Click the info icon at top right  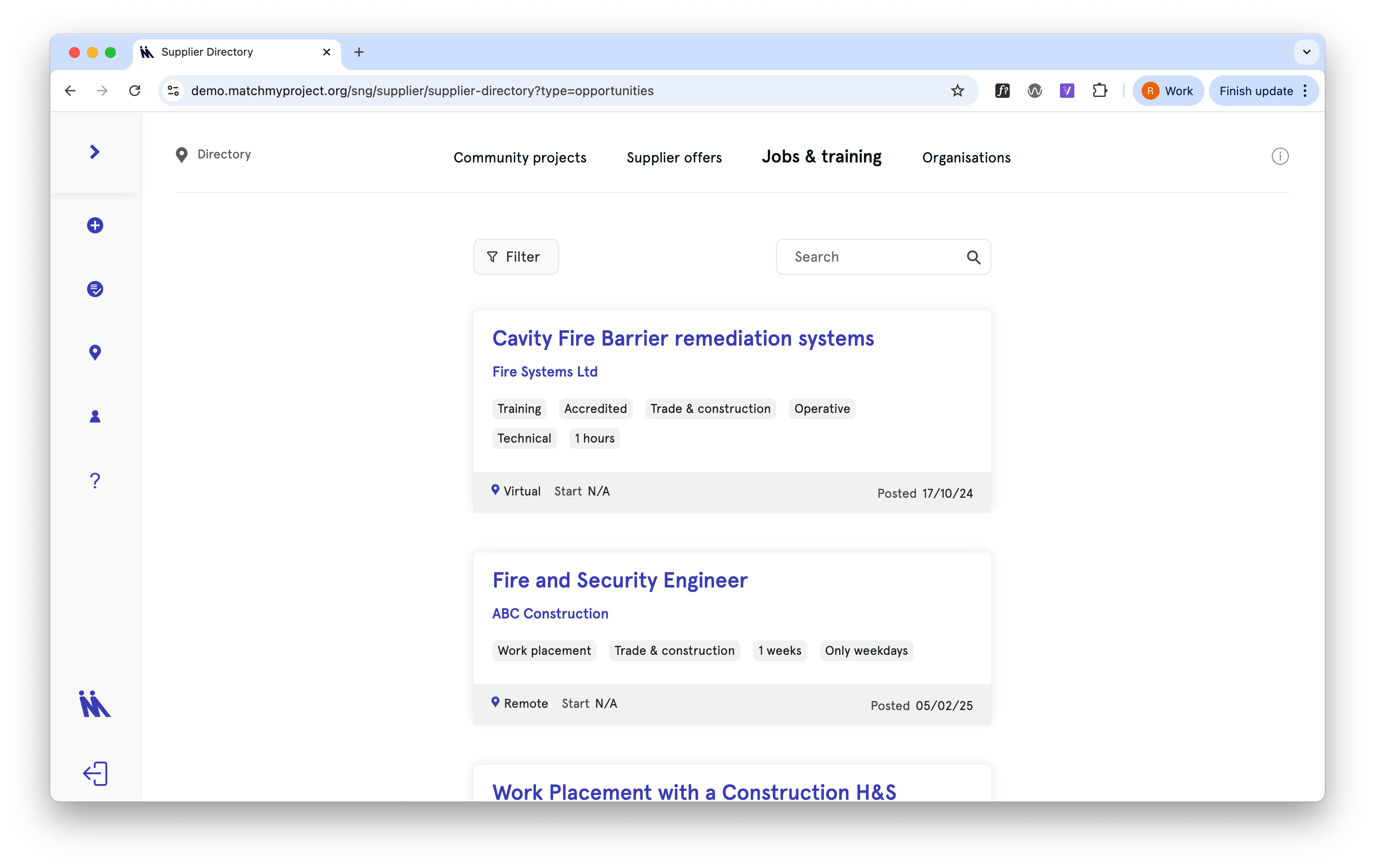click(x=1280, y=156)
